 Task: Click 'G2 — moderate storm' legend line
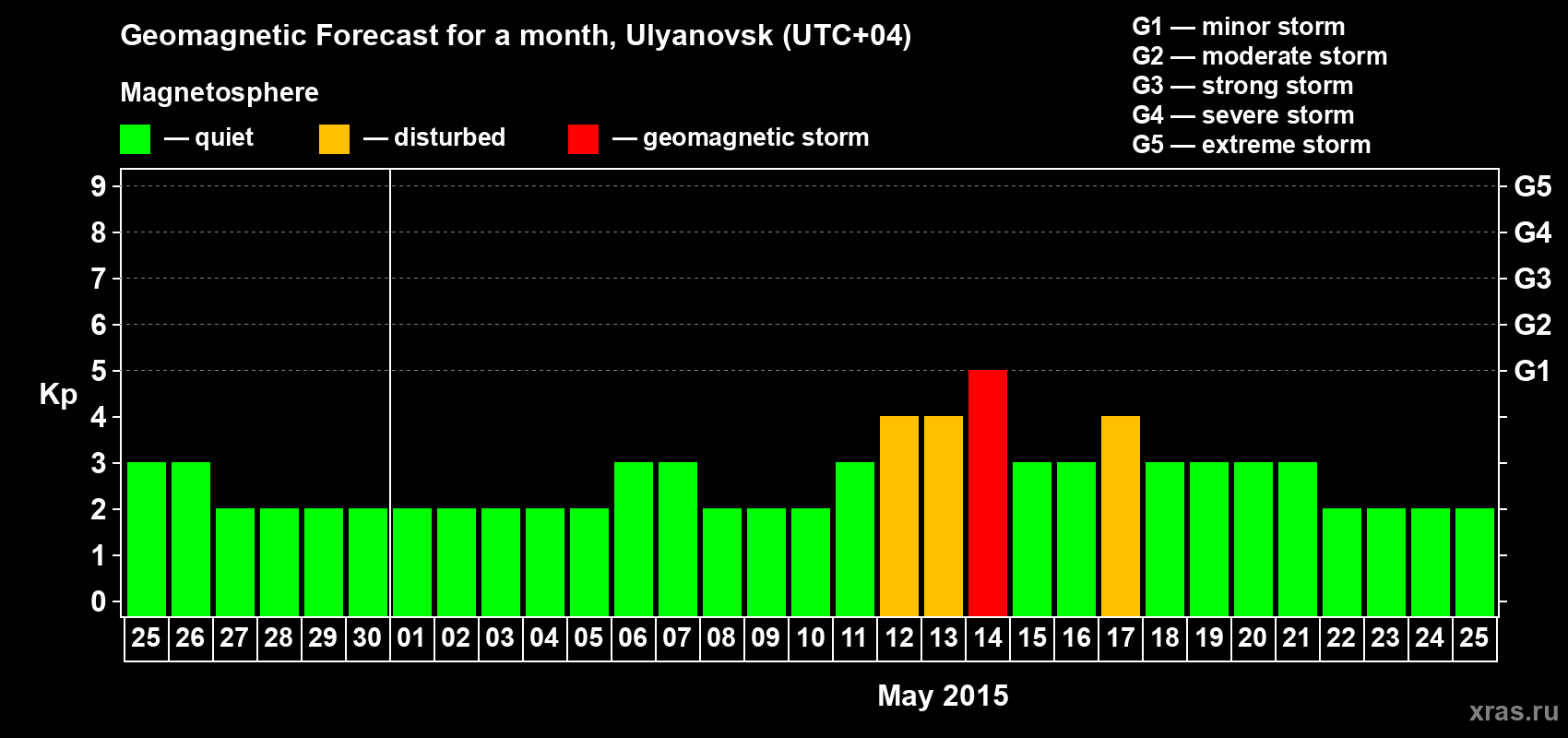pyautogui.click(x=1260, y=56)
